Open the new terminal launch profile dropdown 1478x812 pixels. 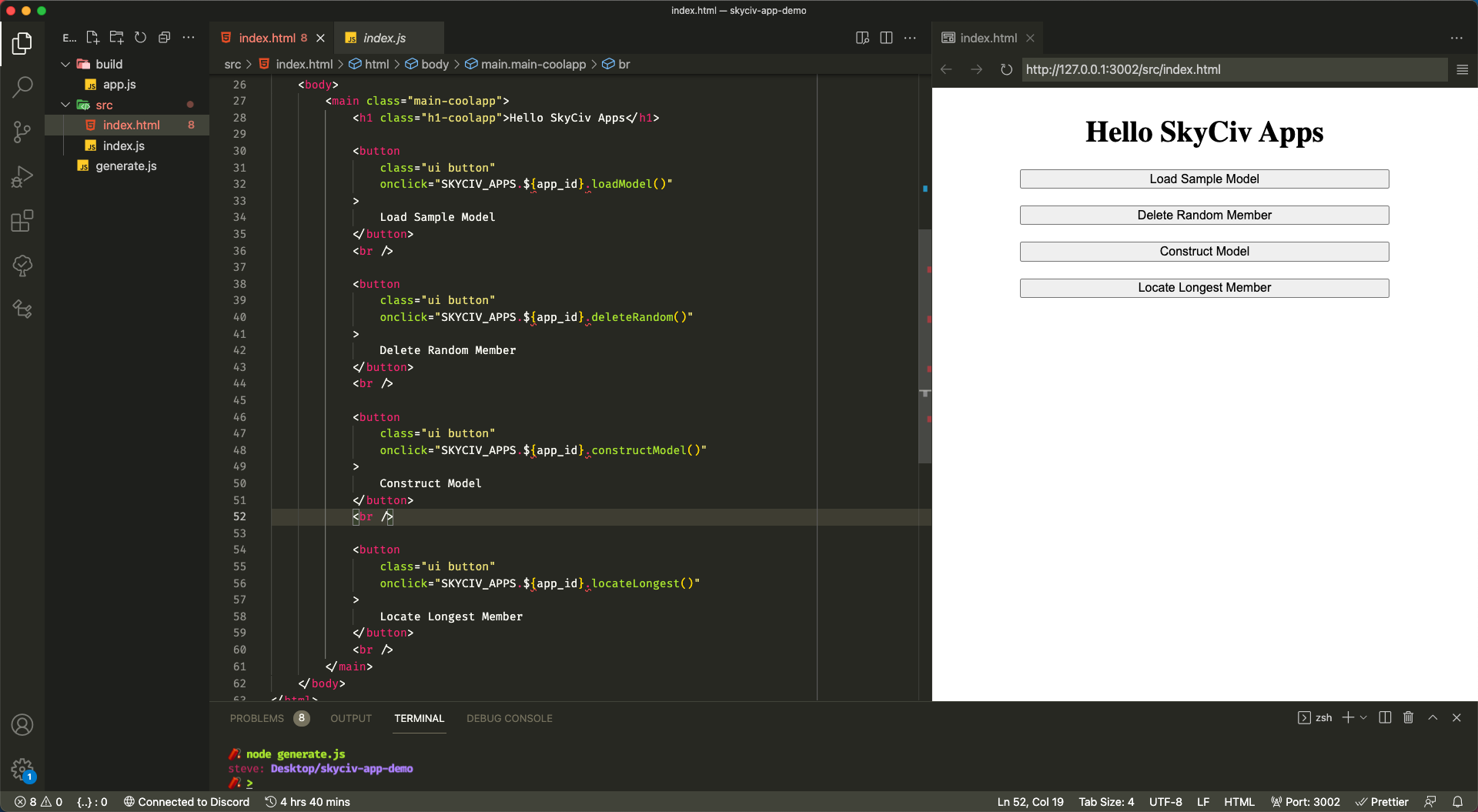click(x=1363, y=717)
